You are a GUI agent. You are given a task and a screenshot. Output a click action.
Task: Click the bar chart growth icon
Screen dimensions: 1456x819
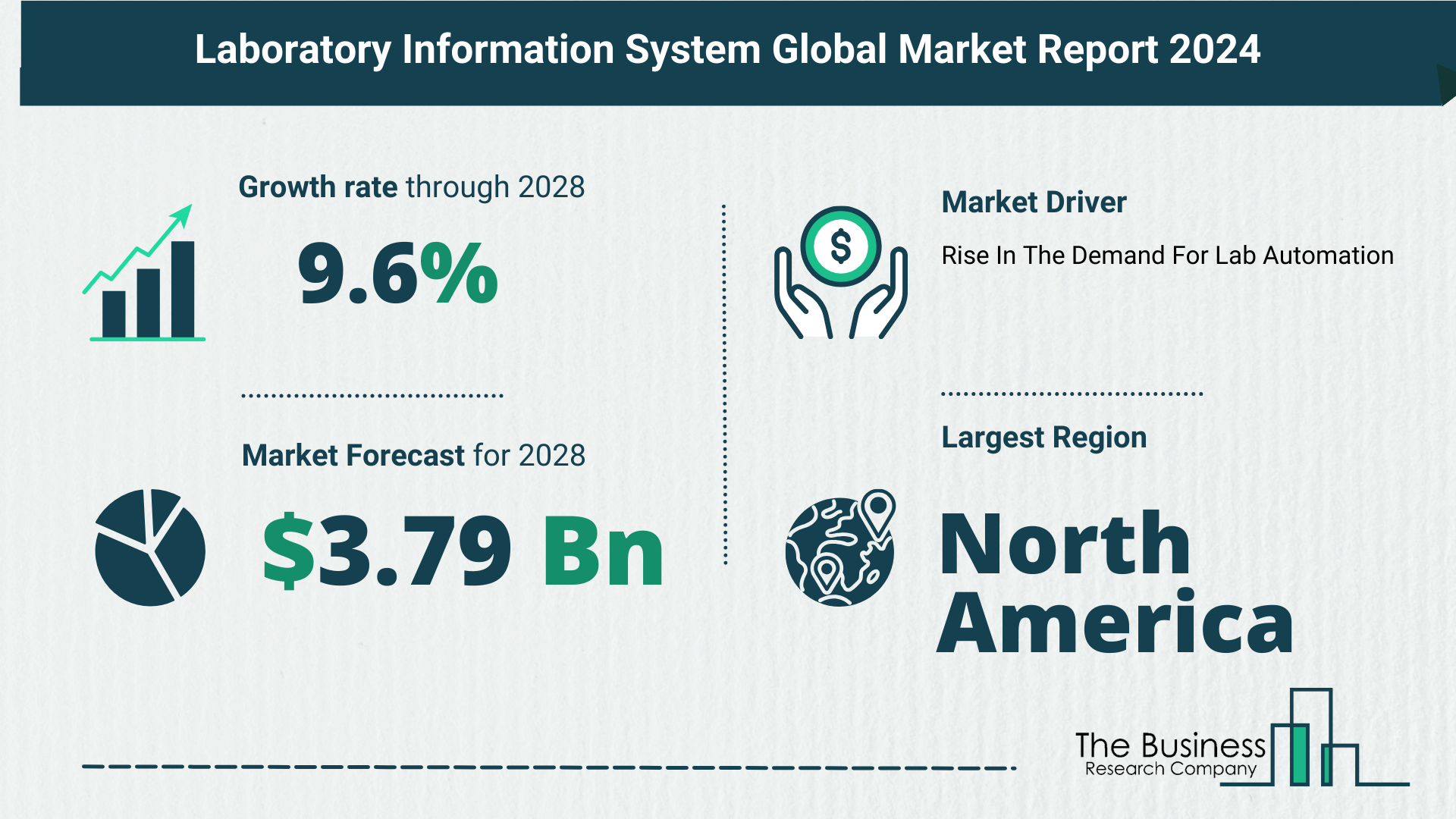(144, 272)
